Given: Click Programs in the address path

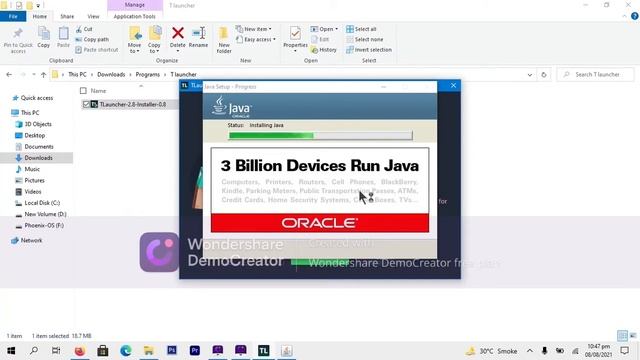Looking at the screenshot, I should tap(147, 75).
